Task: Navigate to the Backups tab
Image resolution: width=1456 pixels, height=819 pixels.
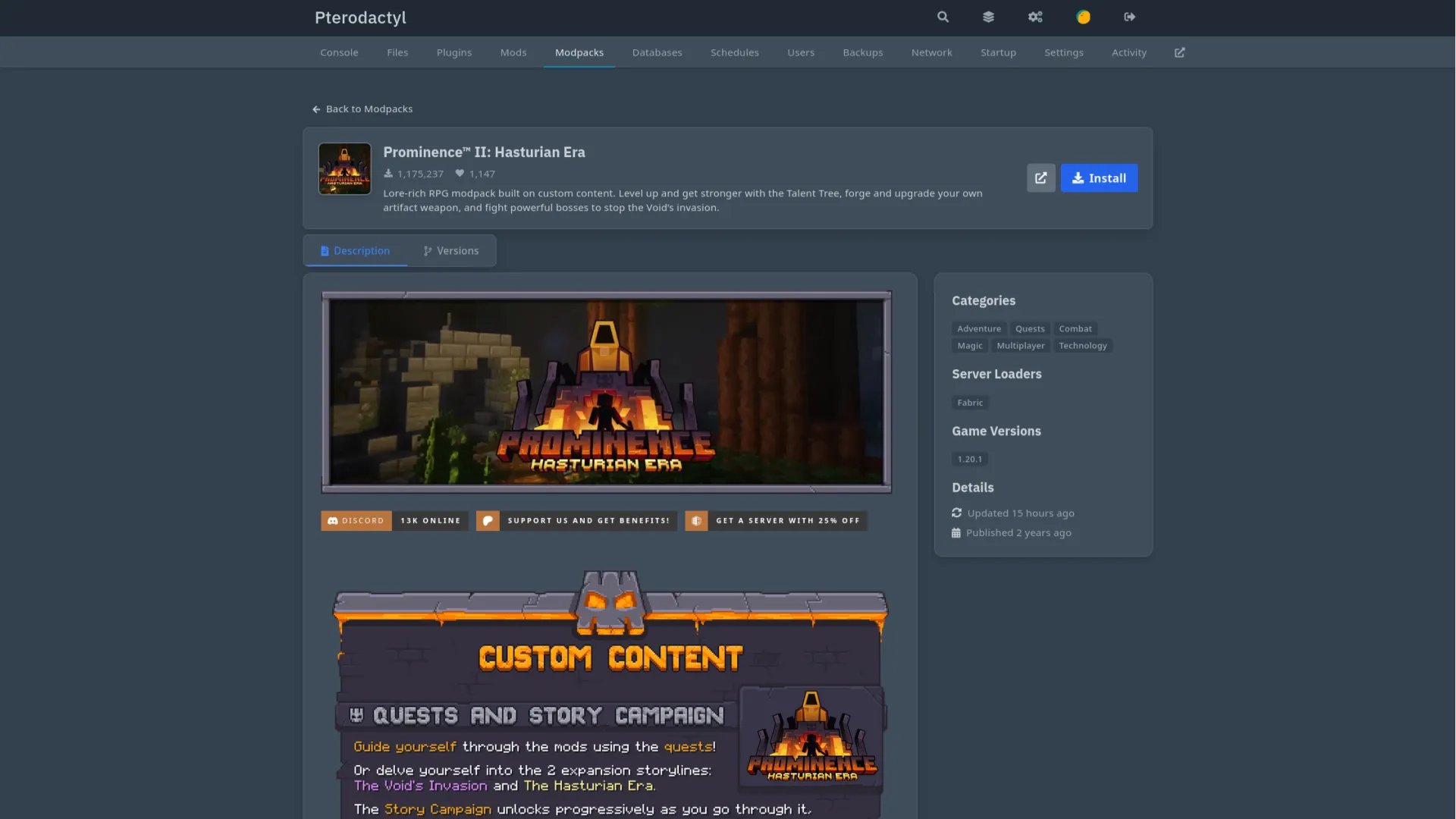Action: click(862, 52)
